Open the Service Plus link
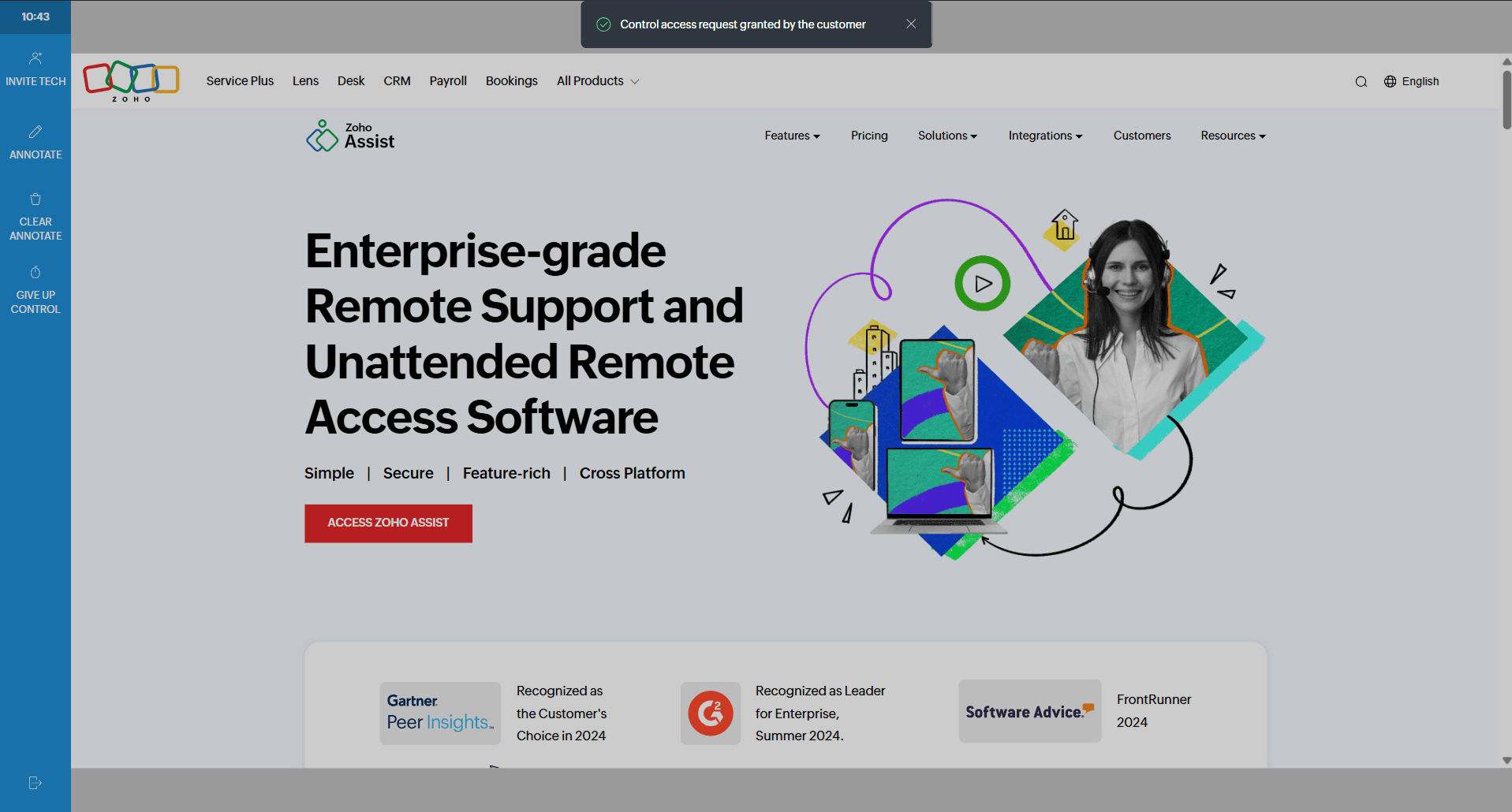The width and height of the screenshot is (1512, 812). pos(240,81)
